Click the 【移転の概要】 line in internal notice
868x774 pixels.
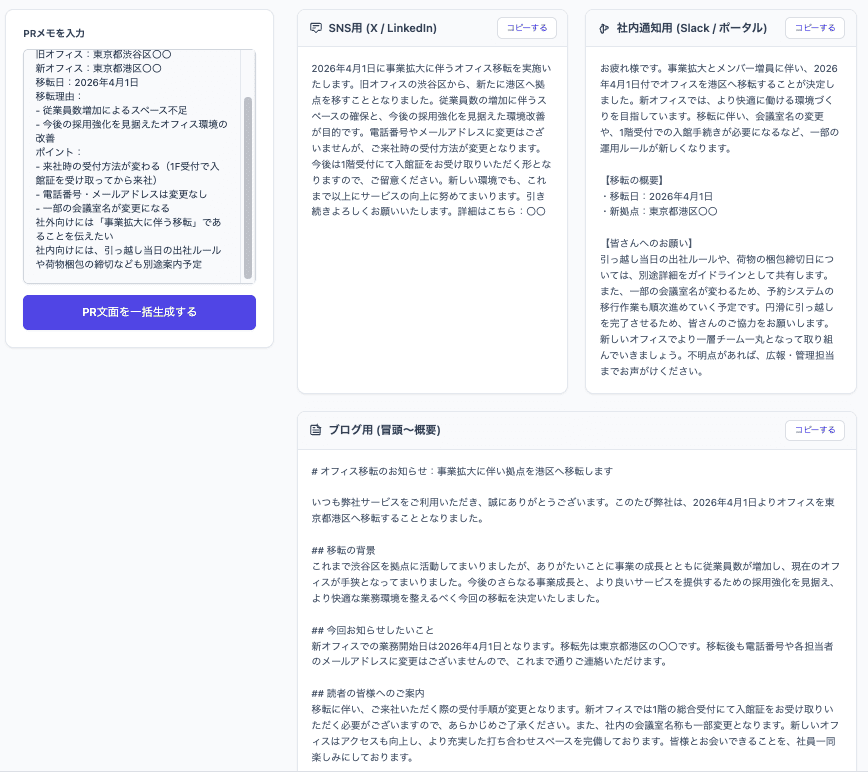coord(633,180)
